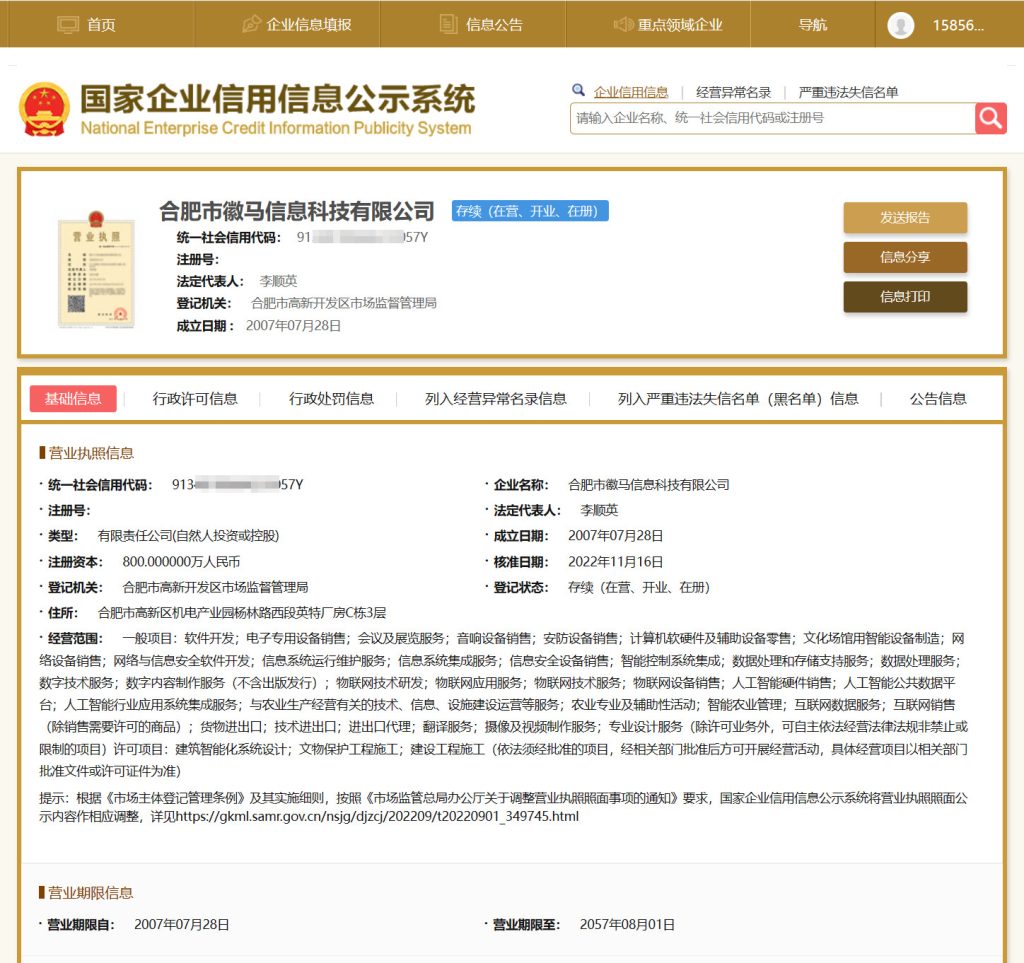This screenshot has height=963, width=1024.
Task: Switch to the 行政许可信息 tab
Action: click(195, 398)
